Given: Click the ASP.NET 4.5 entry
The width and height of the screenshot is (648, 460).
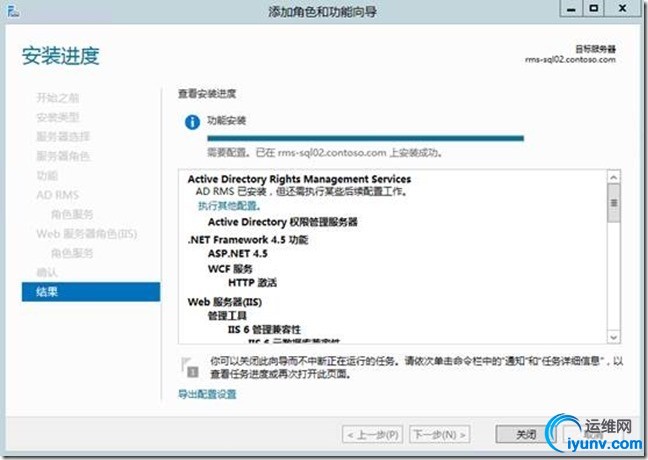Looking at the screenshot, I should [x=238, y=253].
